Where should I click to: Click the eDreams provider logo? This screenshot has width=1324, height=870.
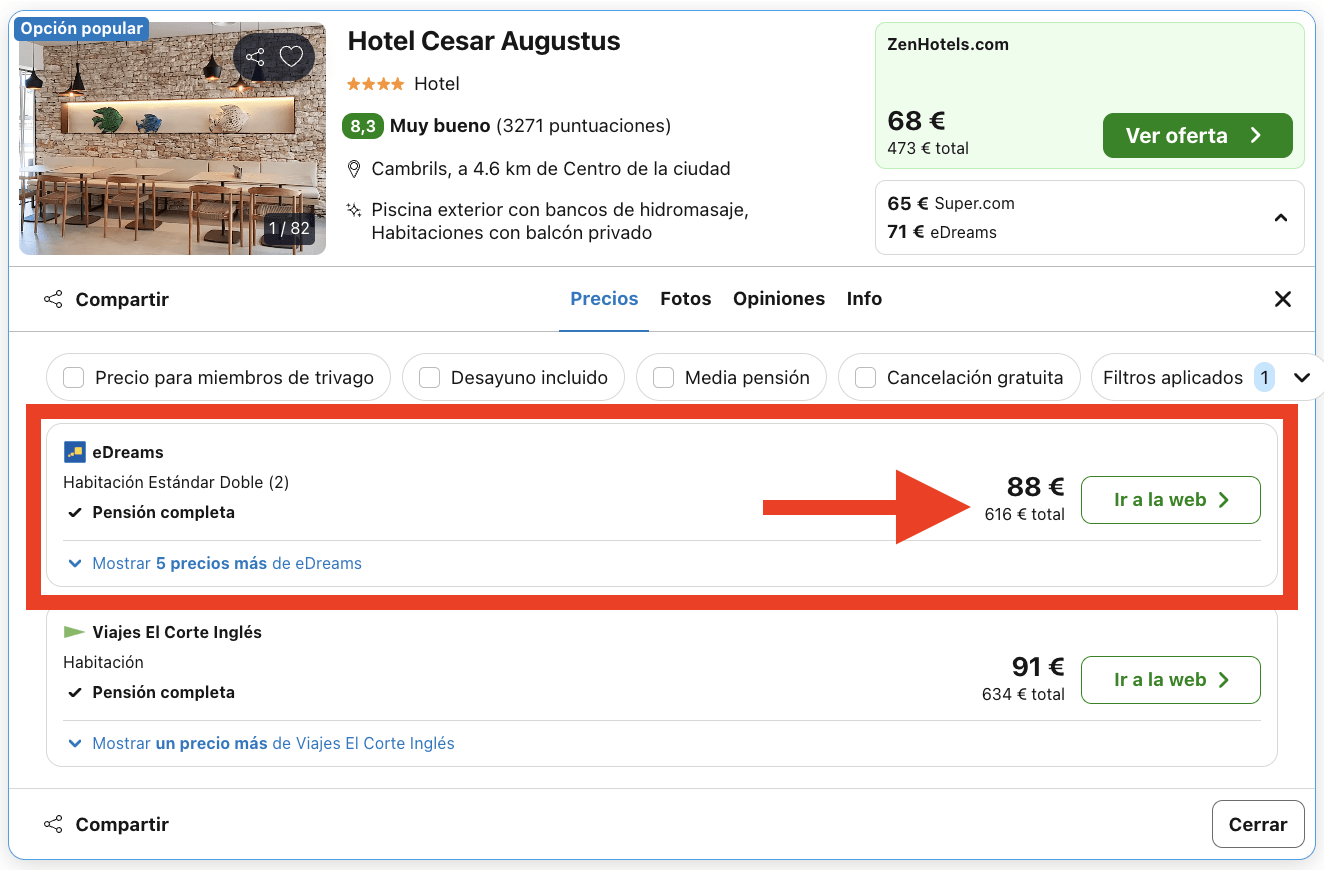(75, 451)
